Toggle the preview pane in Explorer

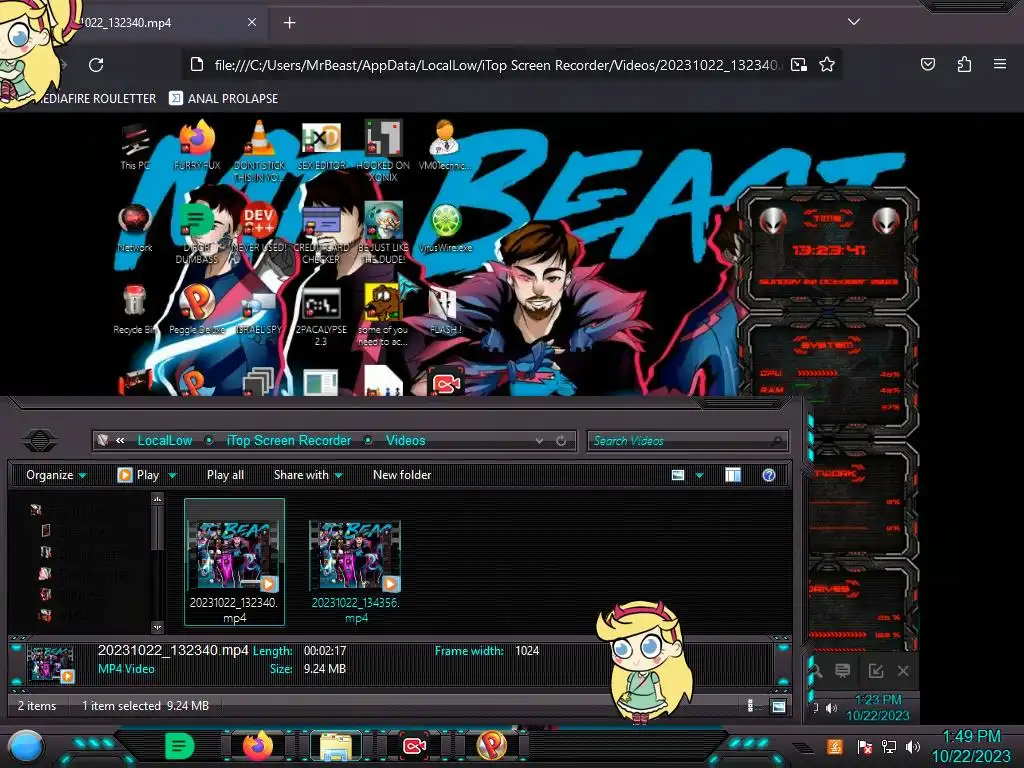tap(733, 475)
